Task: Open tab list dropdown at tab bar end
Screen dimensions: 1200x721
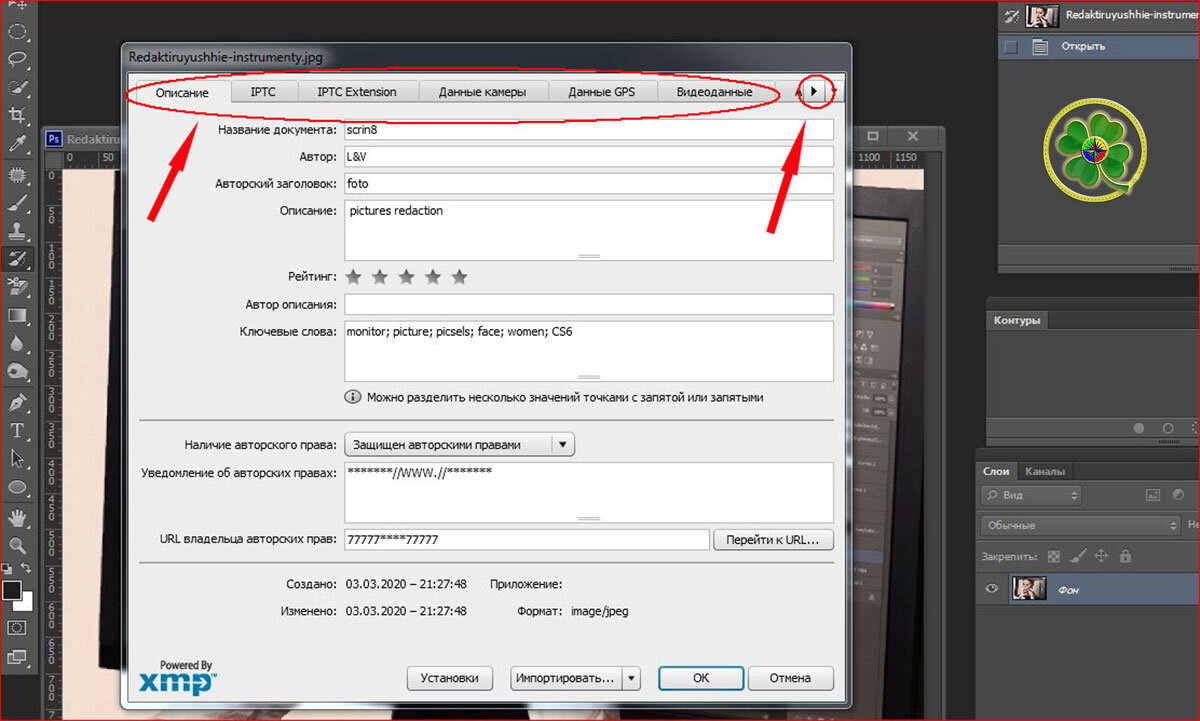Action: pyautogui.click(x=834, y=92)
